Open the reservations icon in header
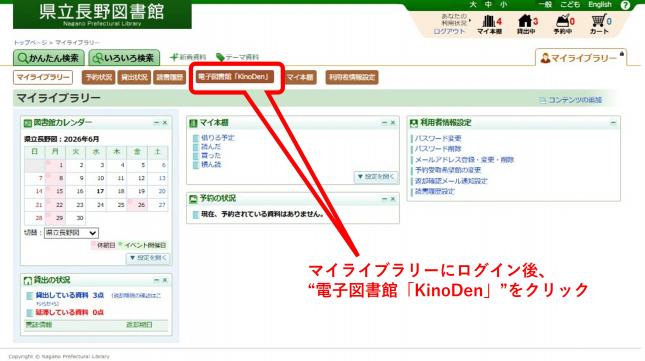645x361 pixels. (563, 24)
